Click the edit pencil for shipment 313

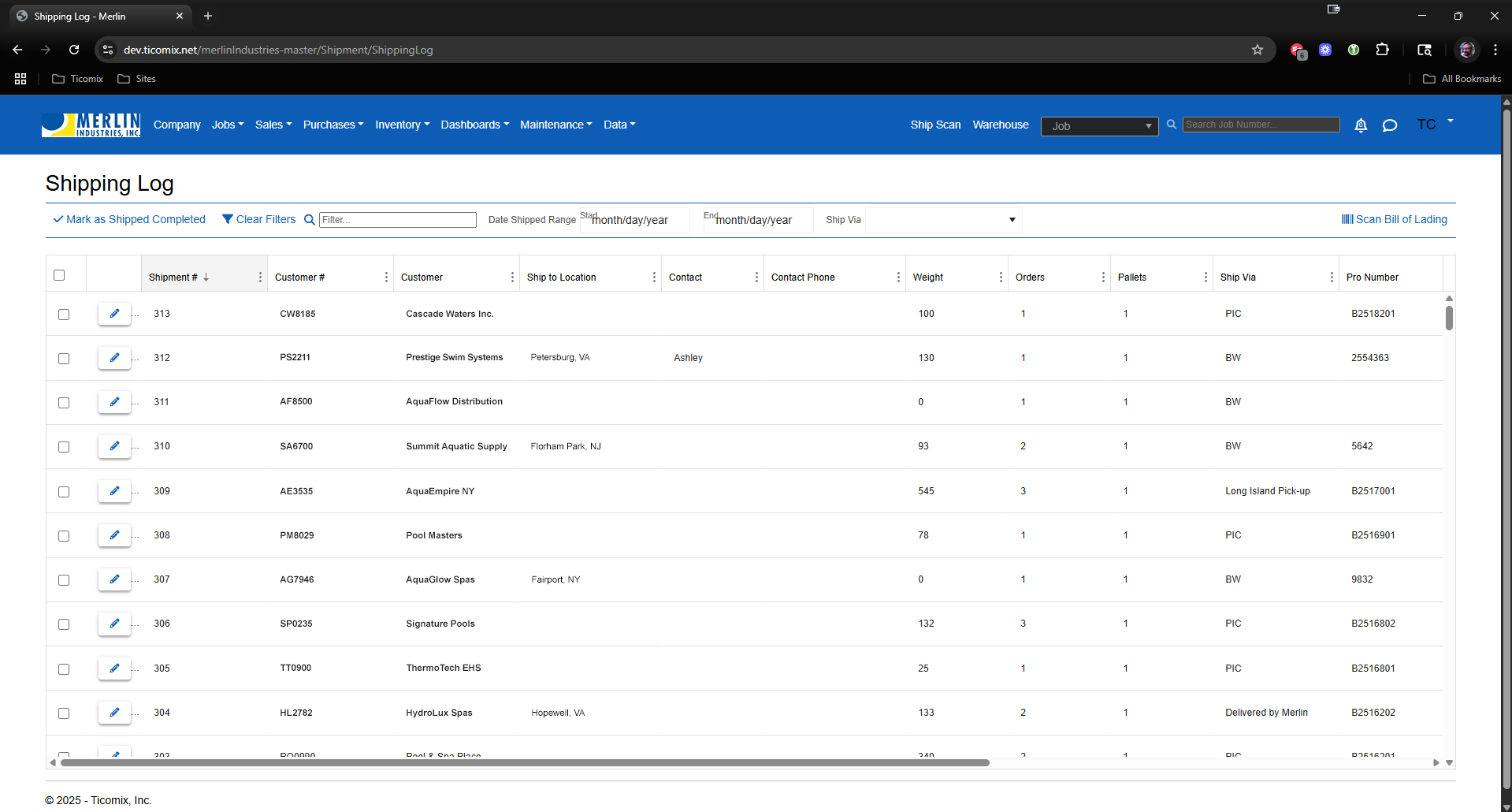tap(114, 314)
